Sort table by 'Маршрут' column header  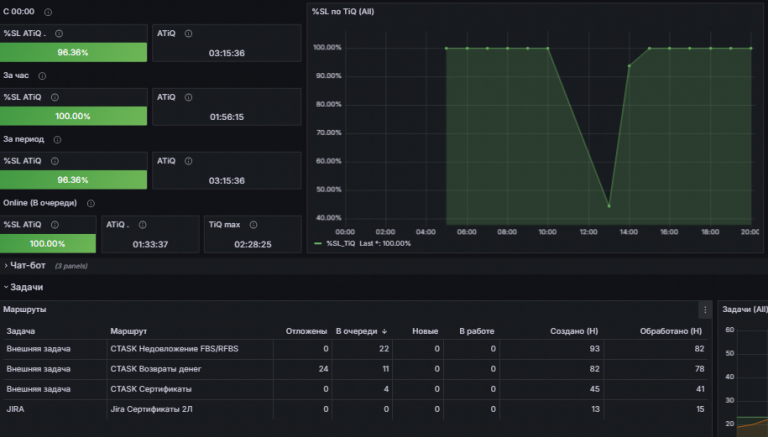[x=128, y=332]
